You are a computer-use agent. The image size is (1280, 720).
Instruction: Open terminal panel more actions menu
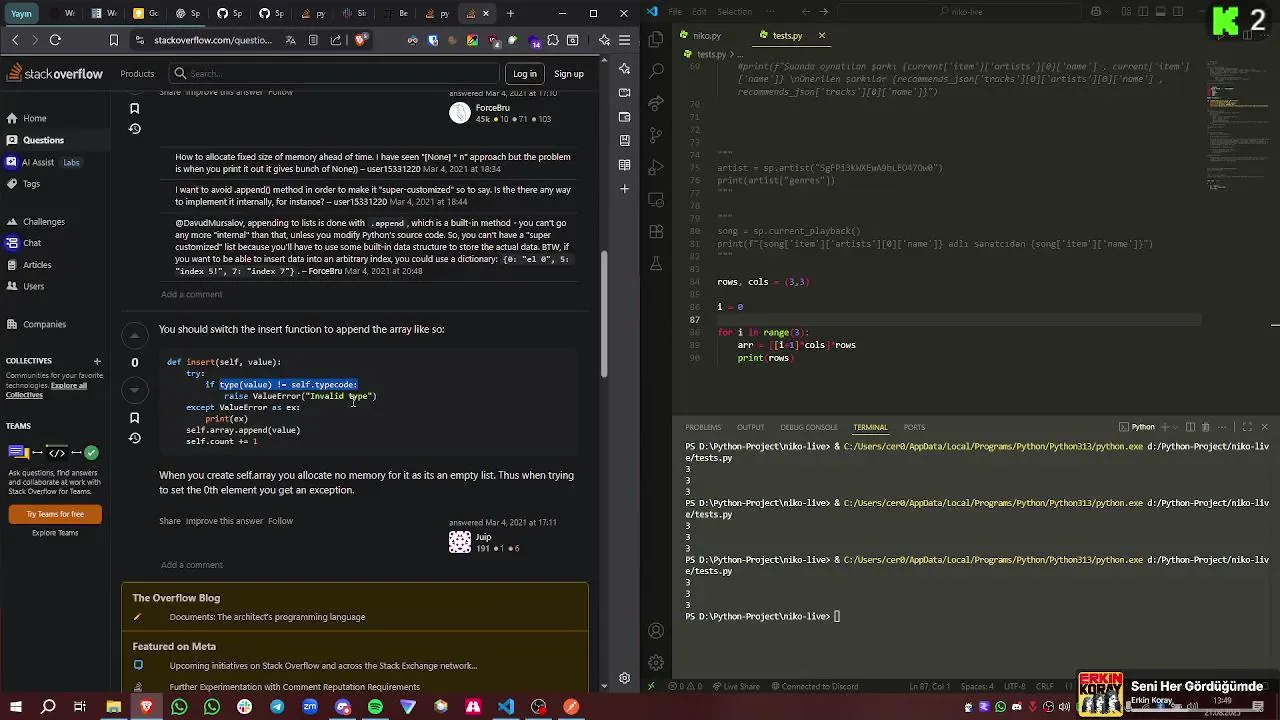click(1224, 427)
